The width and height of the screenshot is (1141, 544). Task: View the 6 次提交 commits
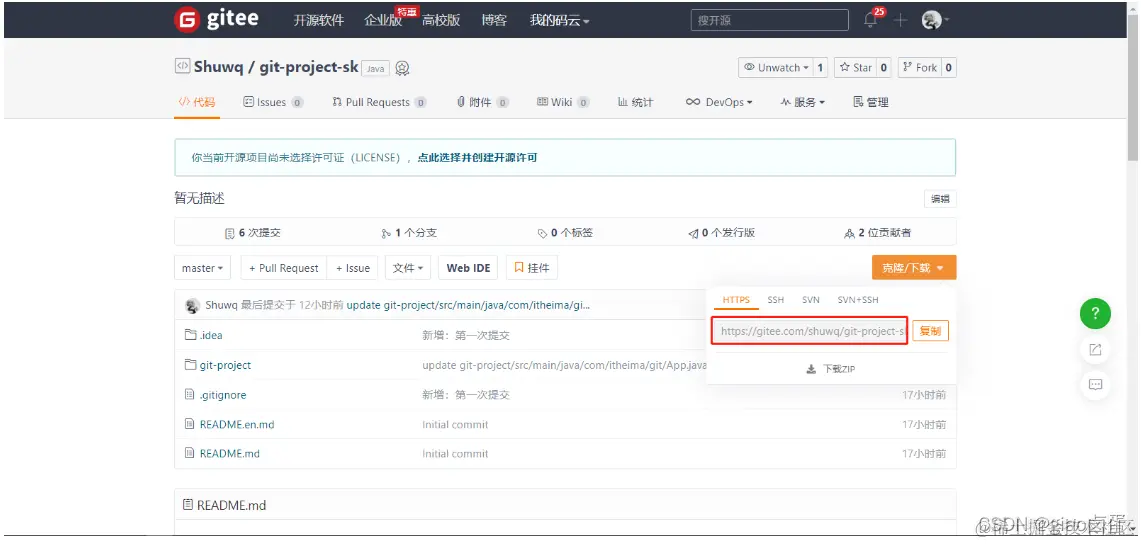coord(253,233)
